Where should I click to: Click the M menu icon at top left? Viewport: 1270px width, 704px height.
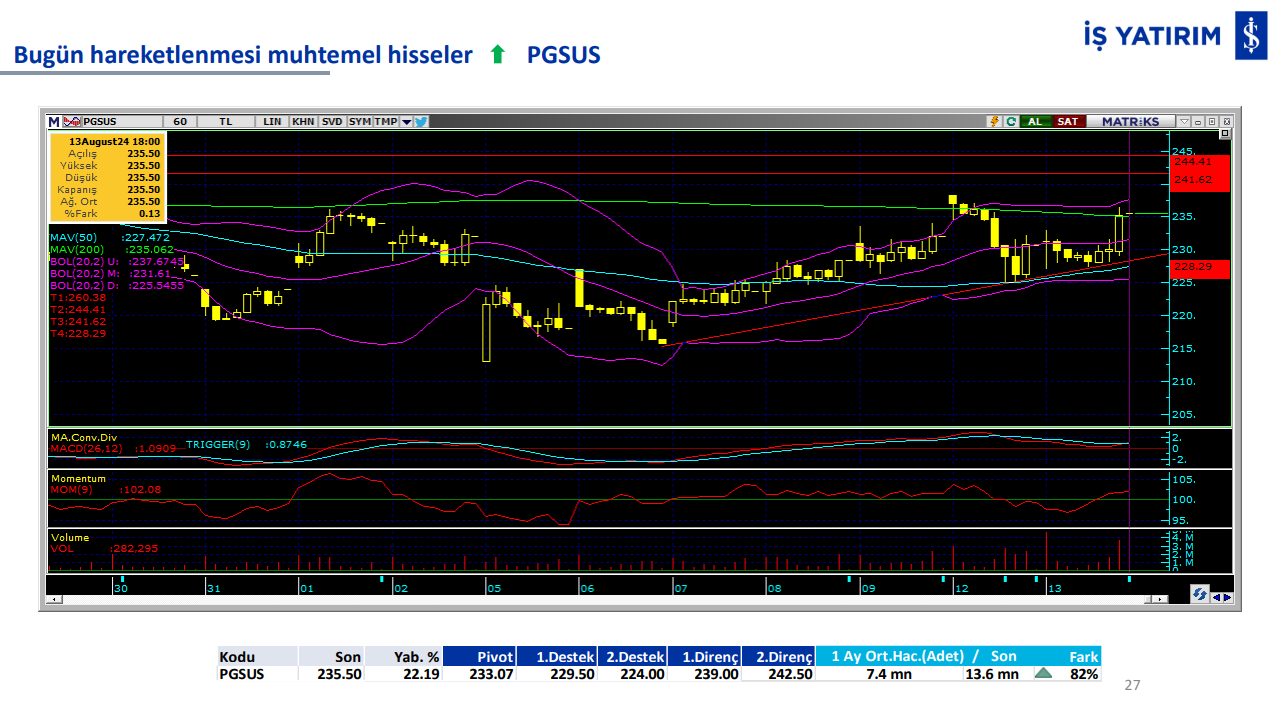(x=54, y=121)
